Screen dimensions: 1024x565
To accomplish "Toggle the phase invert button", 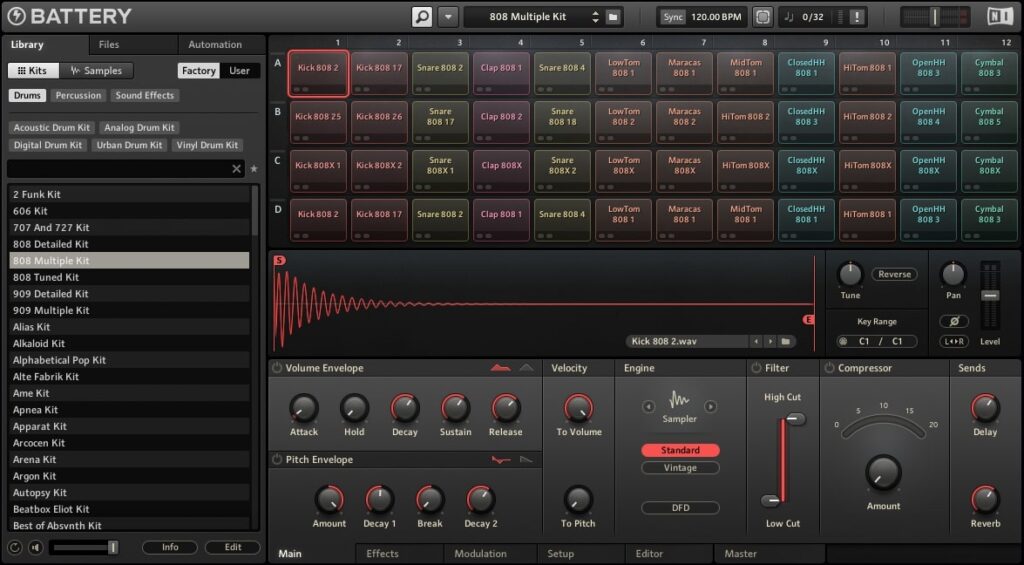I will tap(953, 321).
